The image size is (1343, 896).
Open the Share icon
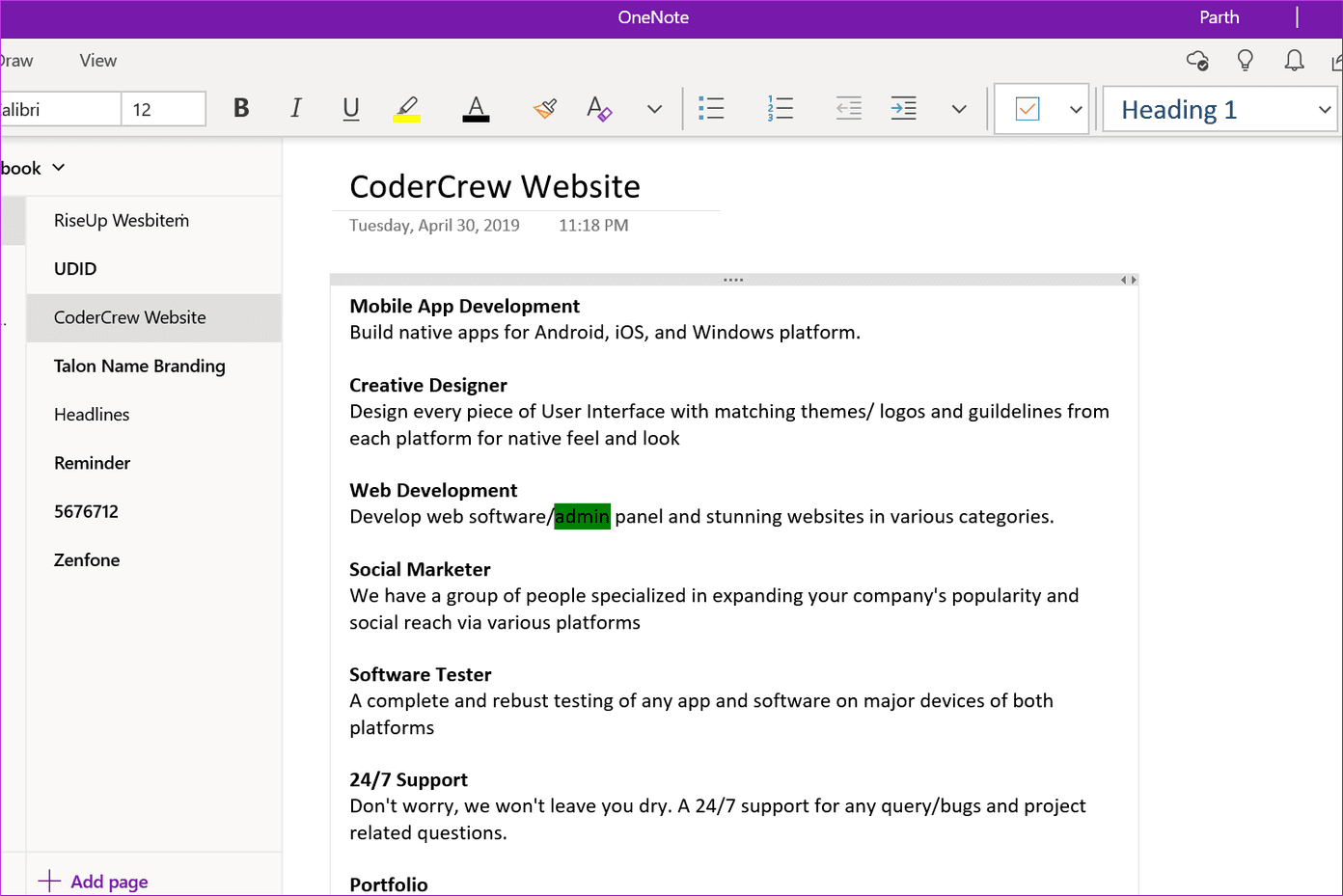click(x=1336, y=61)
